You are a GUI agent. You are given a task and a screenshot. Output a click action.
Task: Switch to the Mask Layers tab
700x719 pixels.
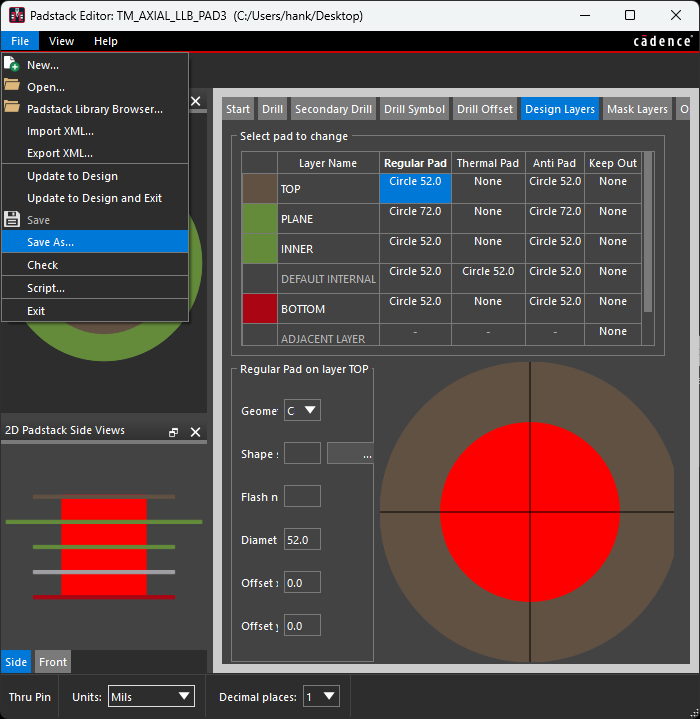[x=637, y=109]
